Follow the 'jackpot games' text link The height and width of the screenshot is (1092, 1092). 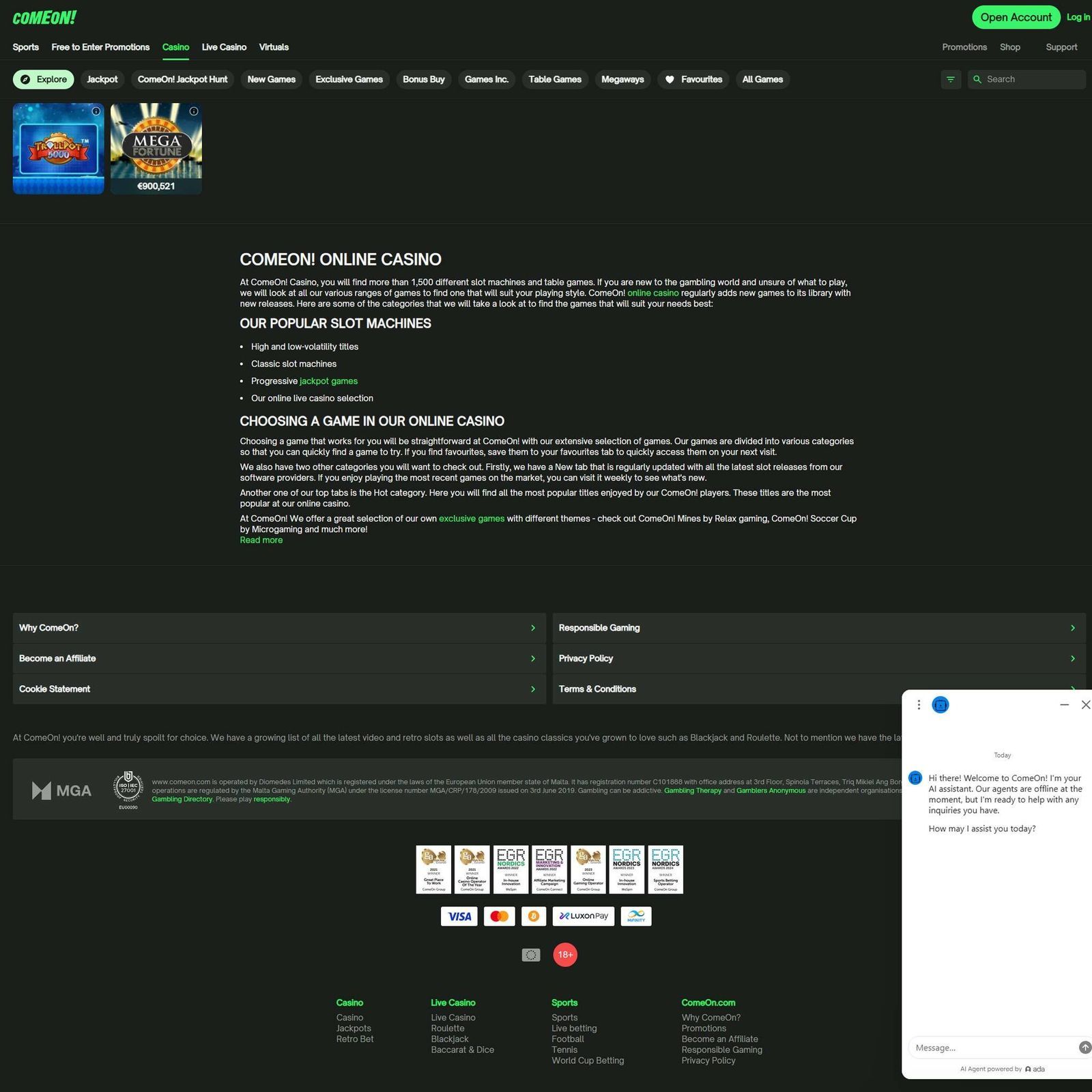tap(328, 381)
